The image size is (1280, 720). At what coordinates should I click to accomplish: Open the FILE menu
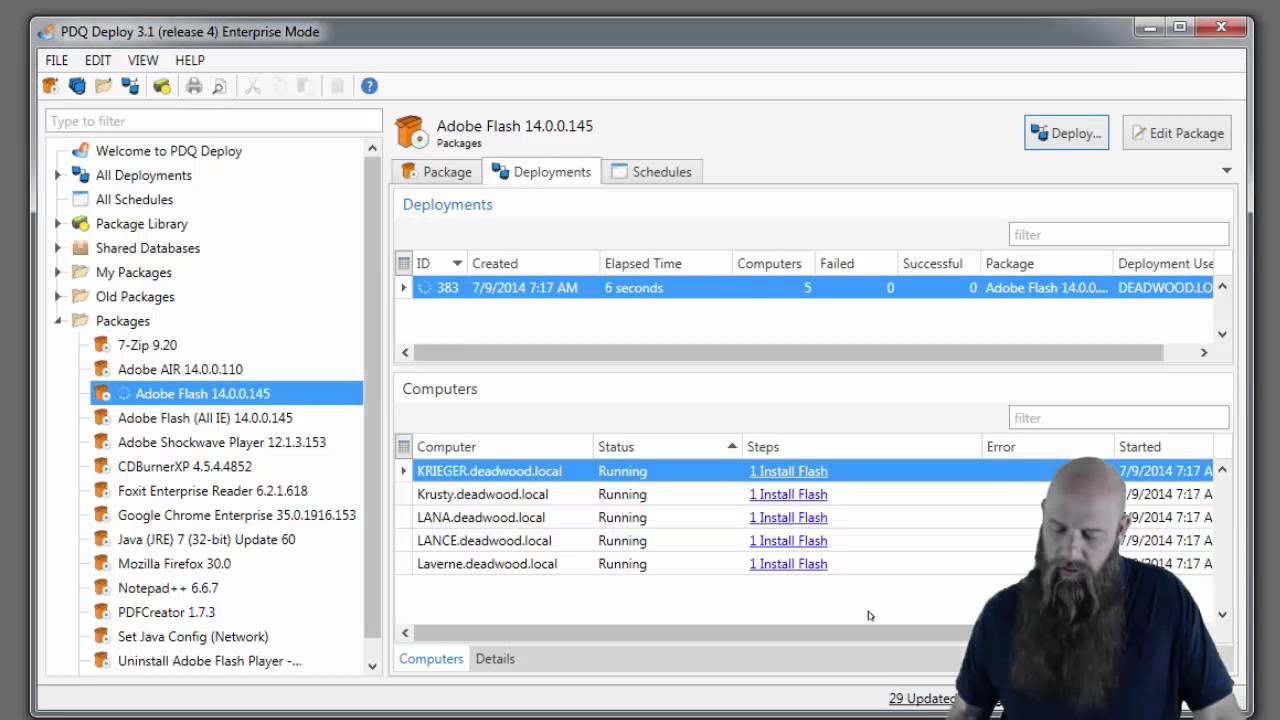click(x=57, y=60)
